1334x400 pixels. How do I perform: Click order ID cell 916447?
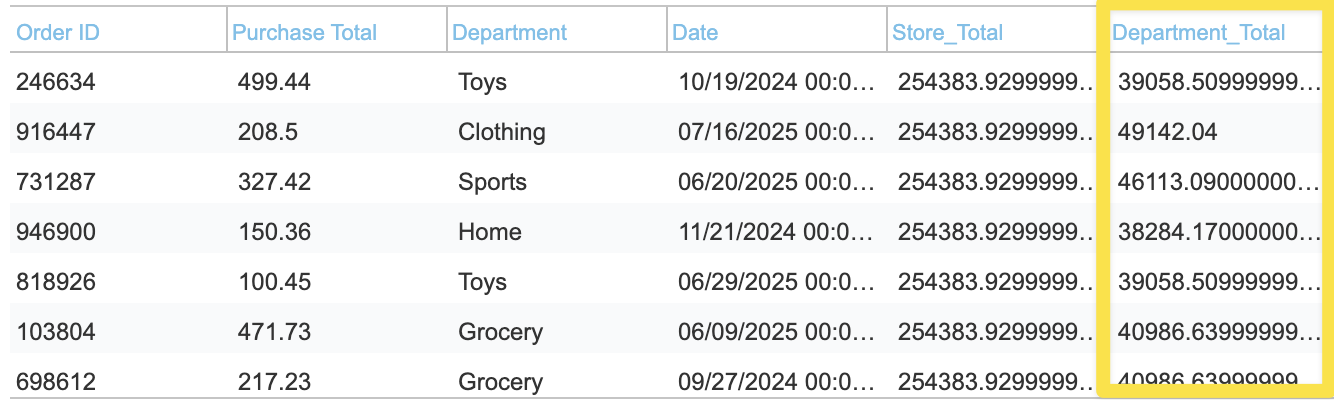coord(56,132)
